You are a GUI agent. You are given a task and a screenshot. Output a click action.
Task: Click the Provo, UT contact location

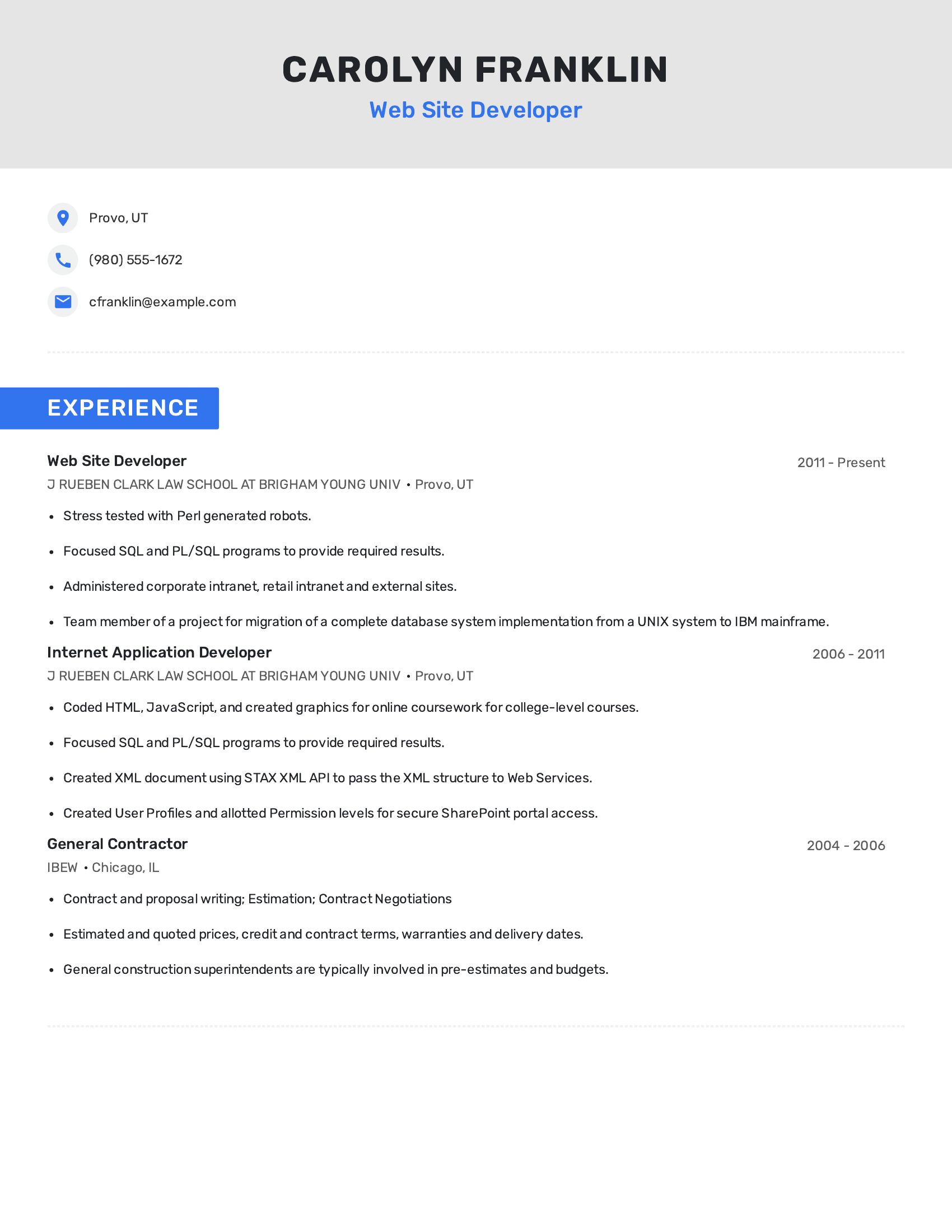pyautogui.click(x=118, y=218)
